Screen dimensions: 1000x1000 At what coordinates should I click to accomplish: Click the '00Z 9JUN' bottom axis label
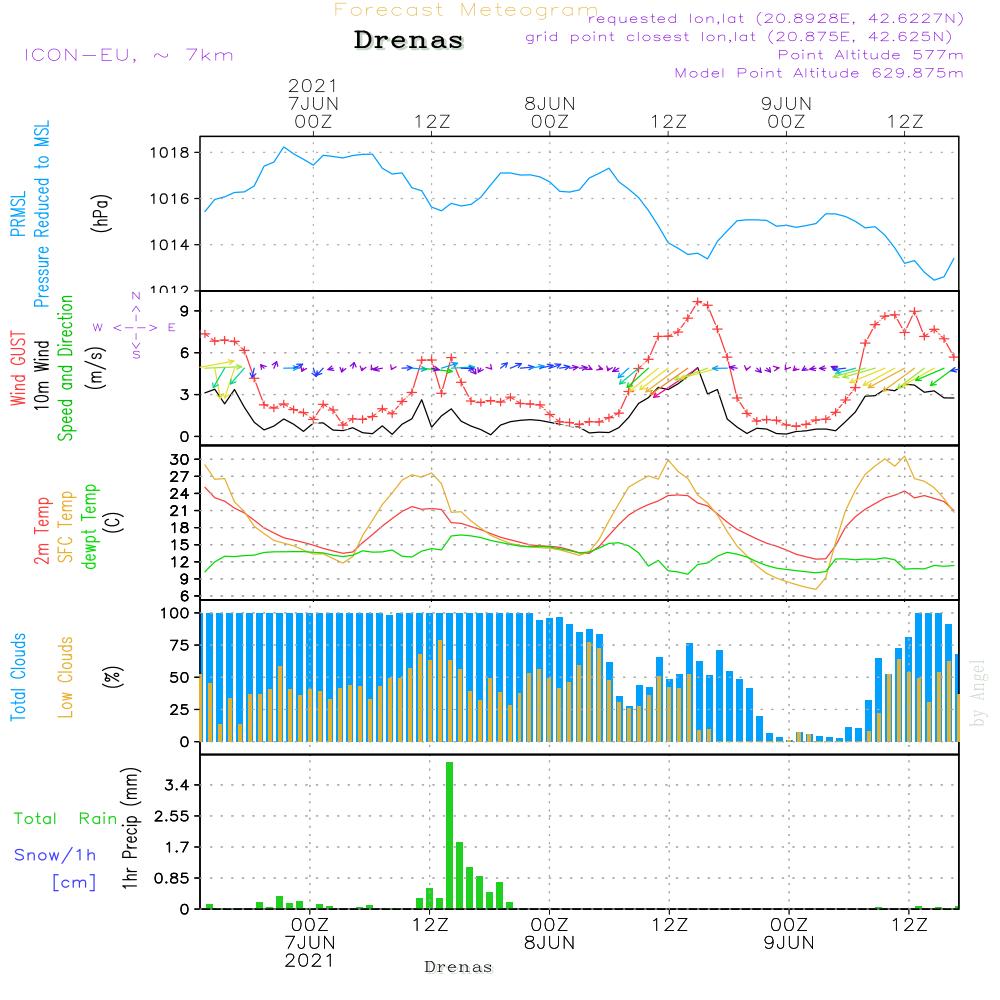tap(789, 933)
